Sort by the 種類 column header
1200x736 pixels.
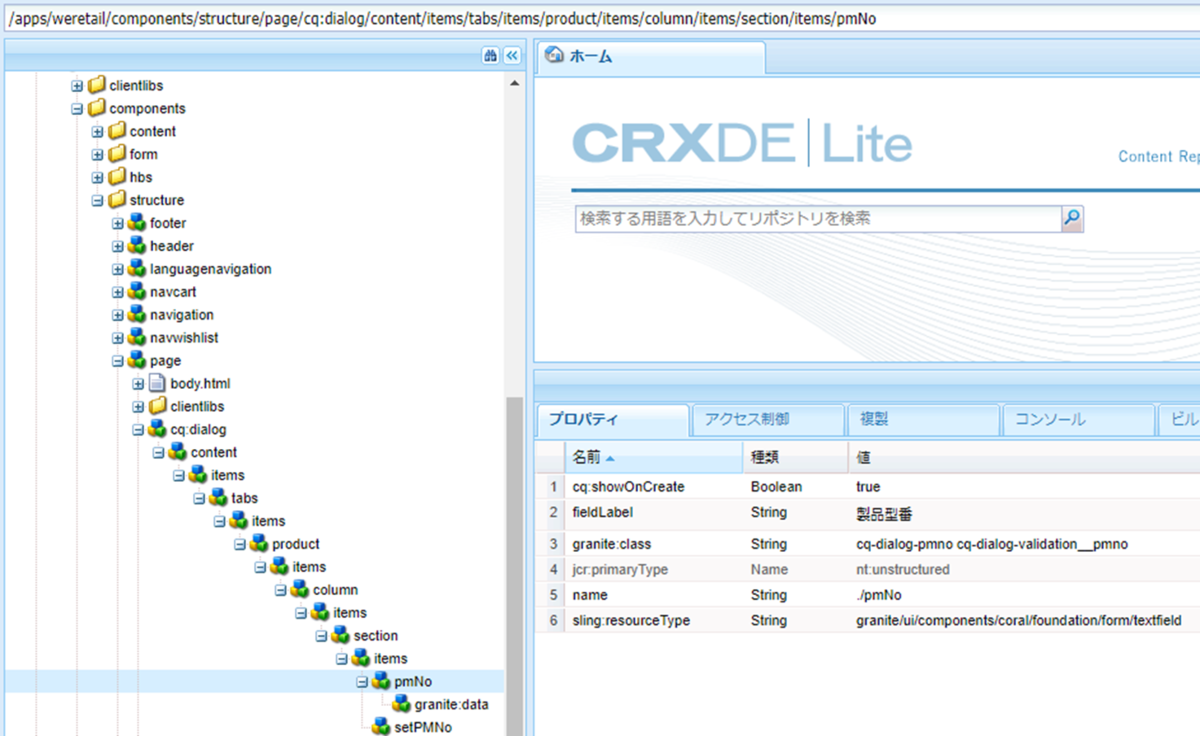[796, 457]
